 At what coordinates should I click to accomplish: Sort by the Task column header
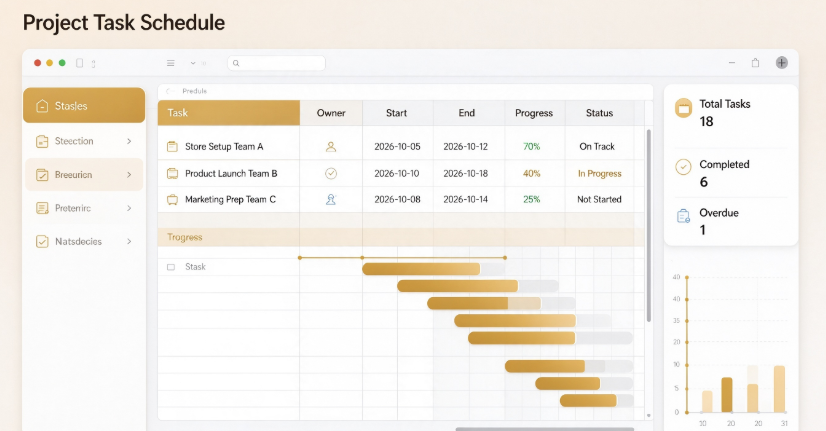229,113
